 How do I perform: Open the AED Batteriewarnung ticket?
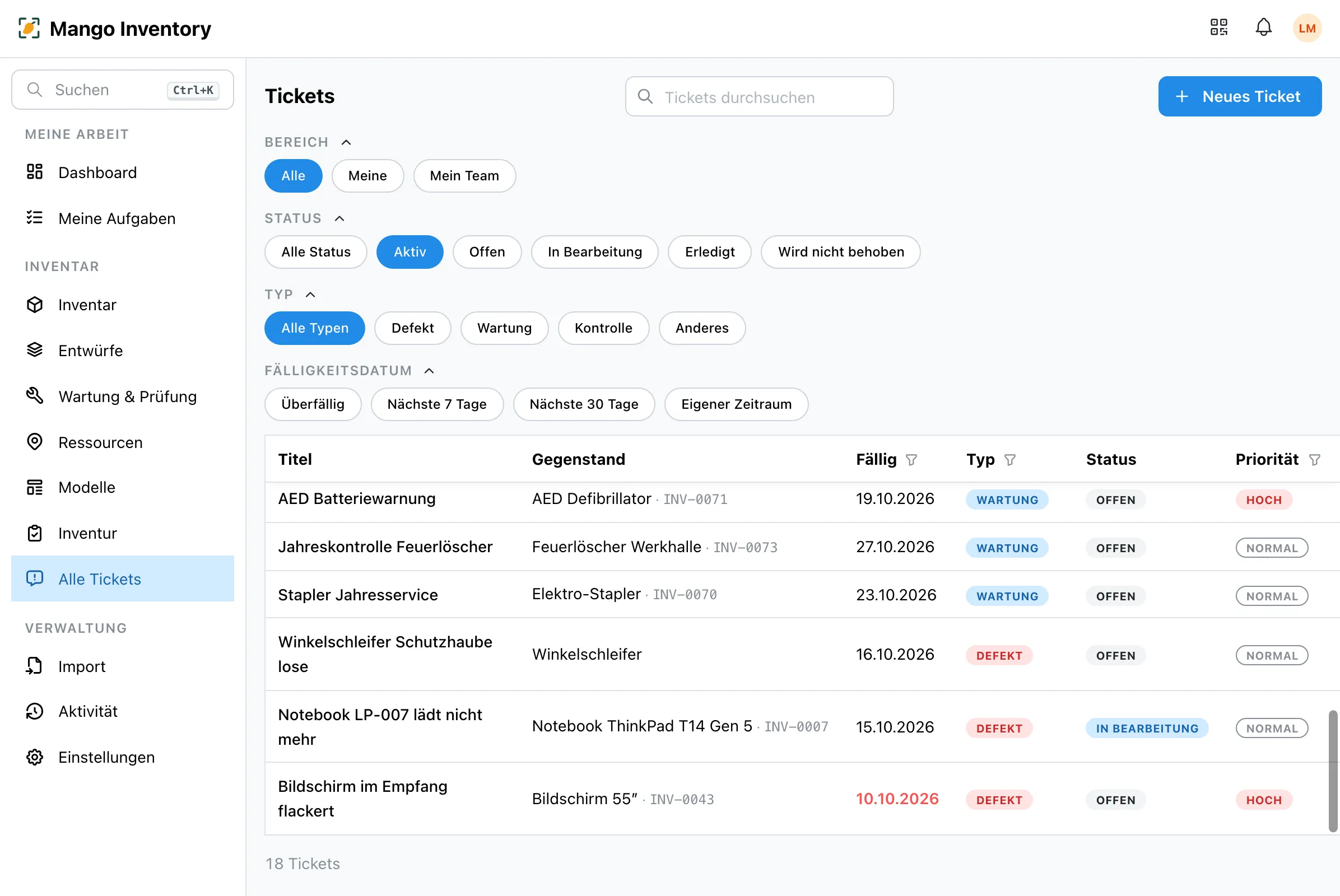pos(356,498)
